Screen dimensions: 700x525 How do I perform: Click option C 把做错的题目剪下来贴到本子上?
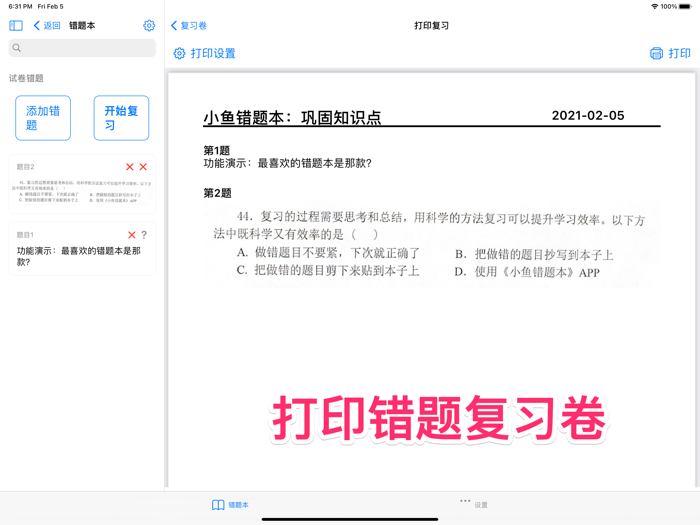tap(328, 271)
